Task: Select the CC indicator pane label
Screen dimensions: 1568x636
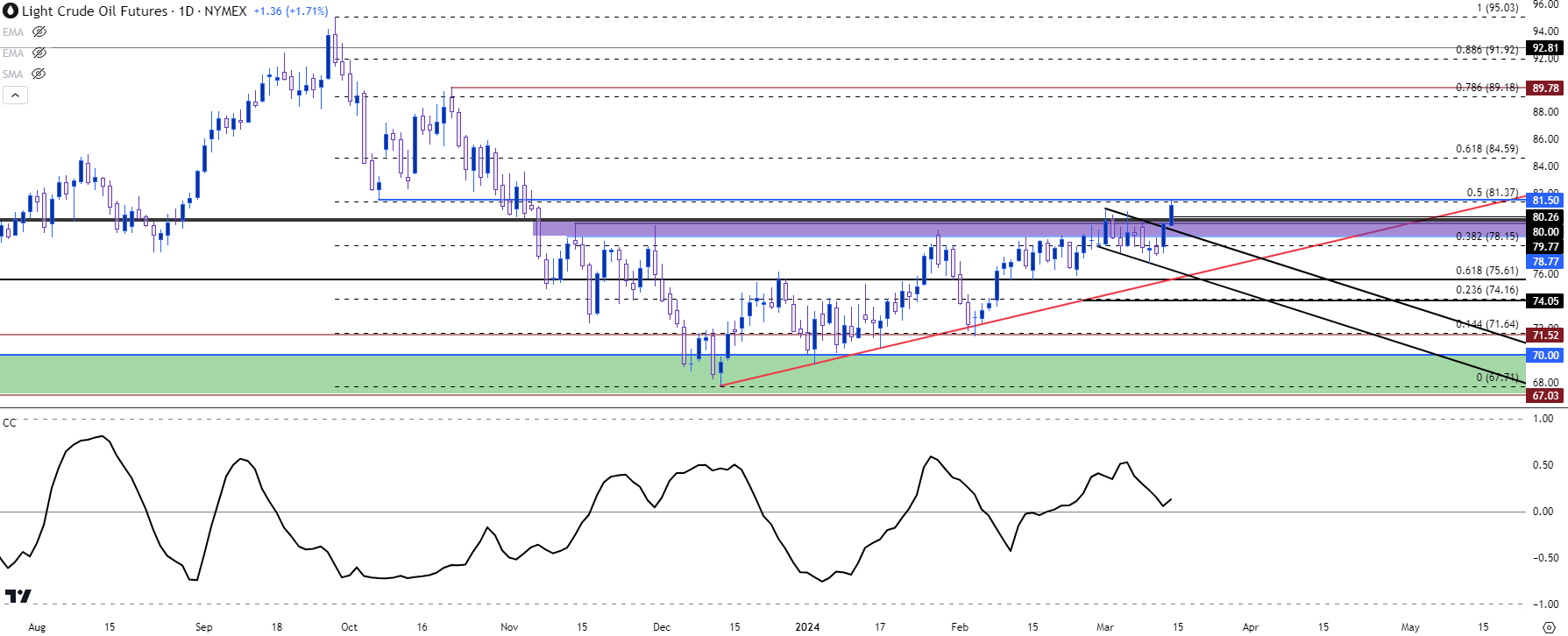Action: click(x=10, y=422)
